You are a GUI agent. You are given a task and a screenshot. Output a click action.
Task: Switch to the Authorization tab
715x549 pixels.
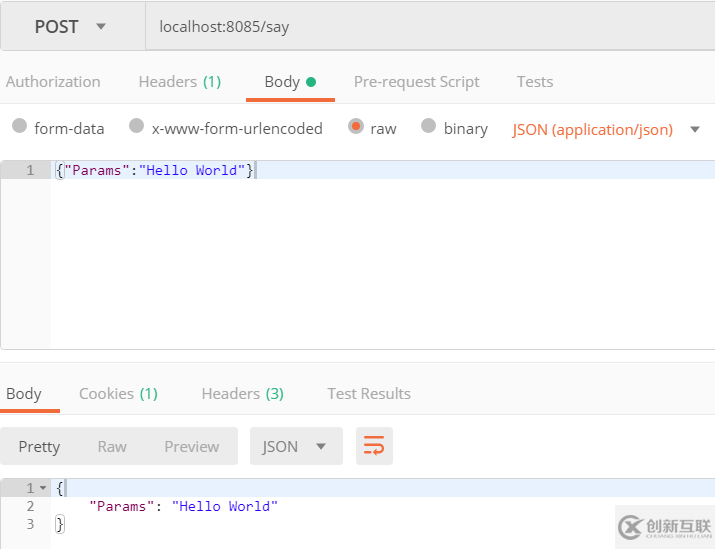[53, 82]
